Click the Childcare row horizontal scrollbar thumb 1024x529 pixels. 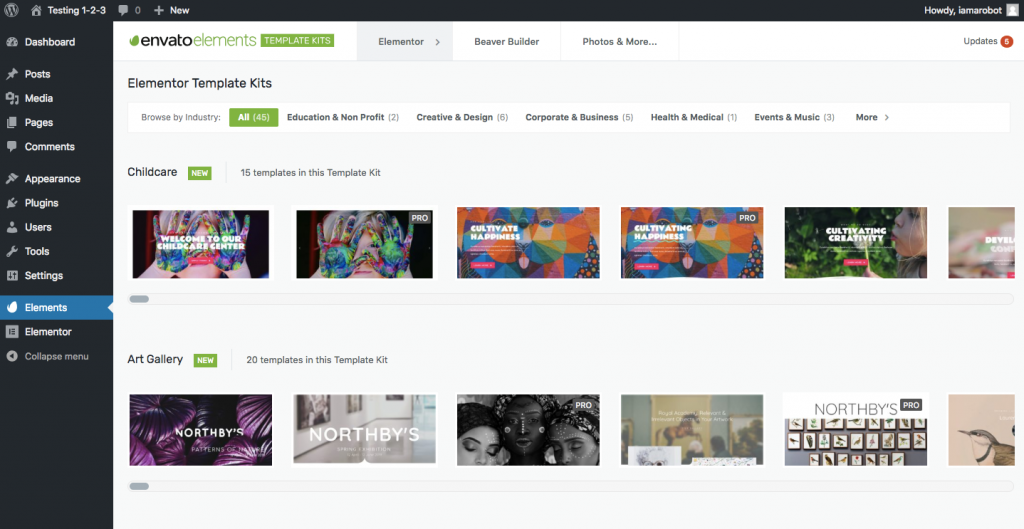click(139, 299)
